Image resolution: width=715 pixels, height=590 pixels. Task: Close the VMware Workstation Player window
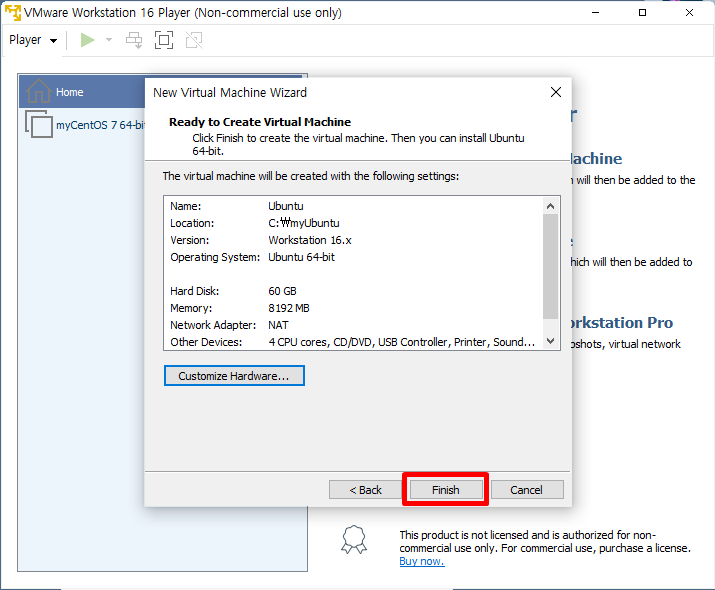coord(689,12)
